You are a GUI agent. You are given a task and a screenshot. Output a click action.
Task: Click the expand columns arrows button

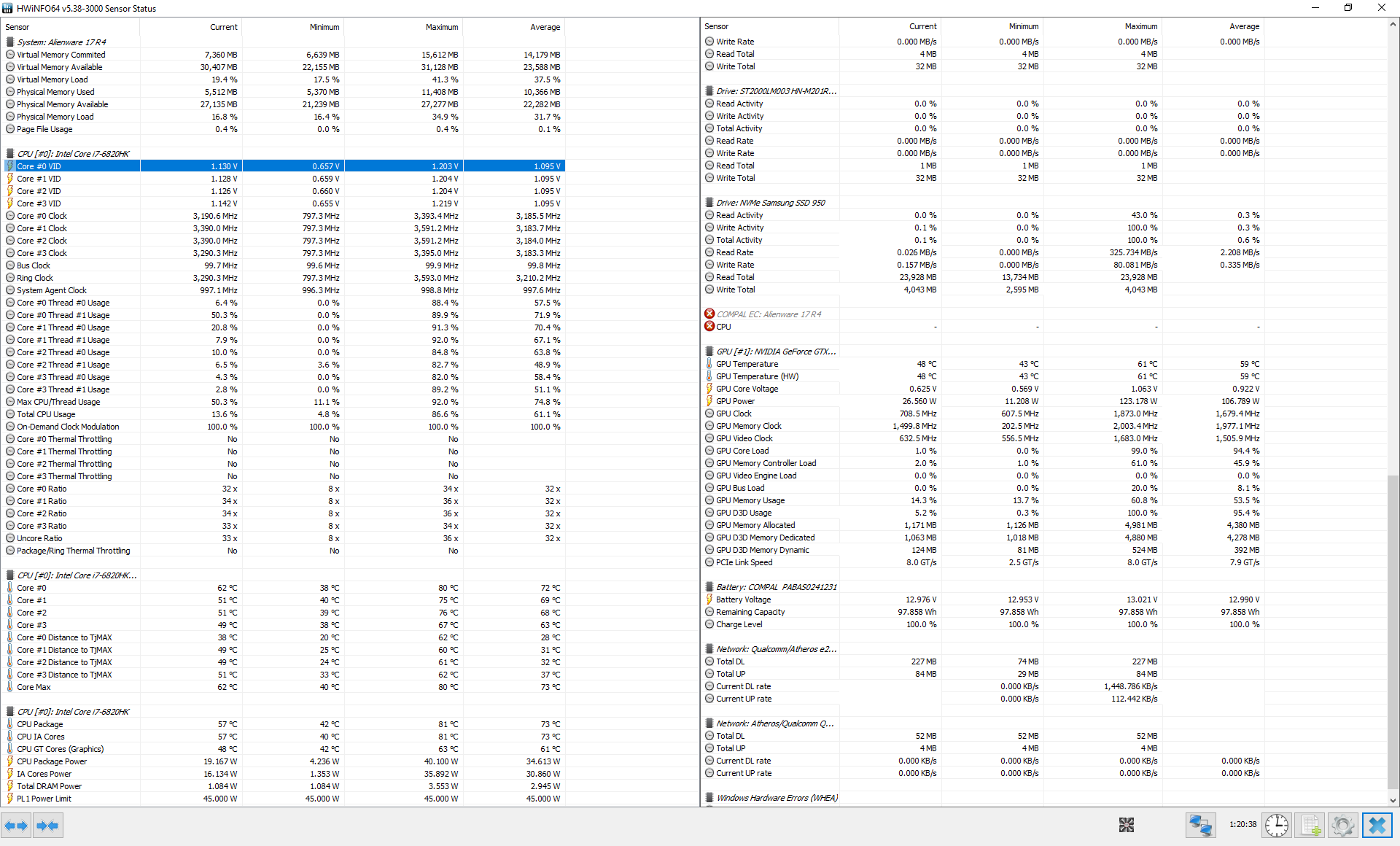point(16,826)
